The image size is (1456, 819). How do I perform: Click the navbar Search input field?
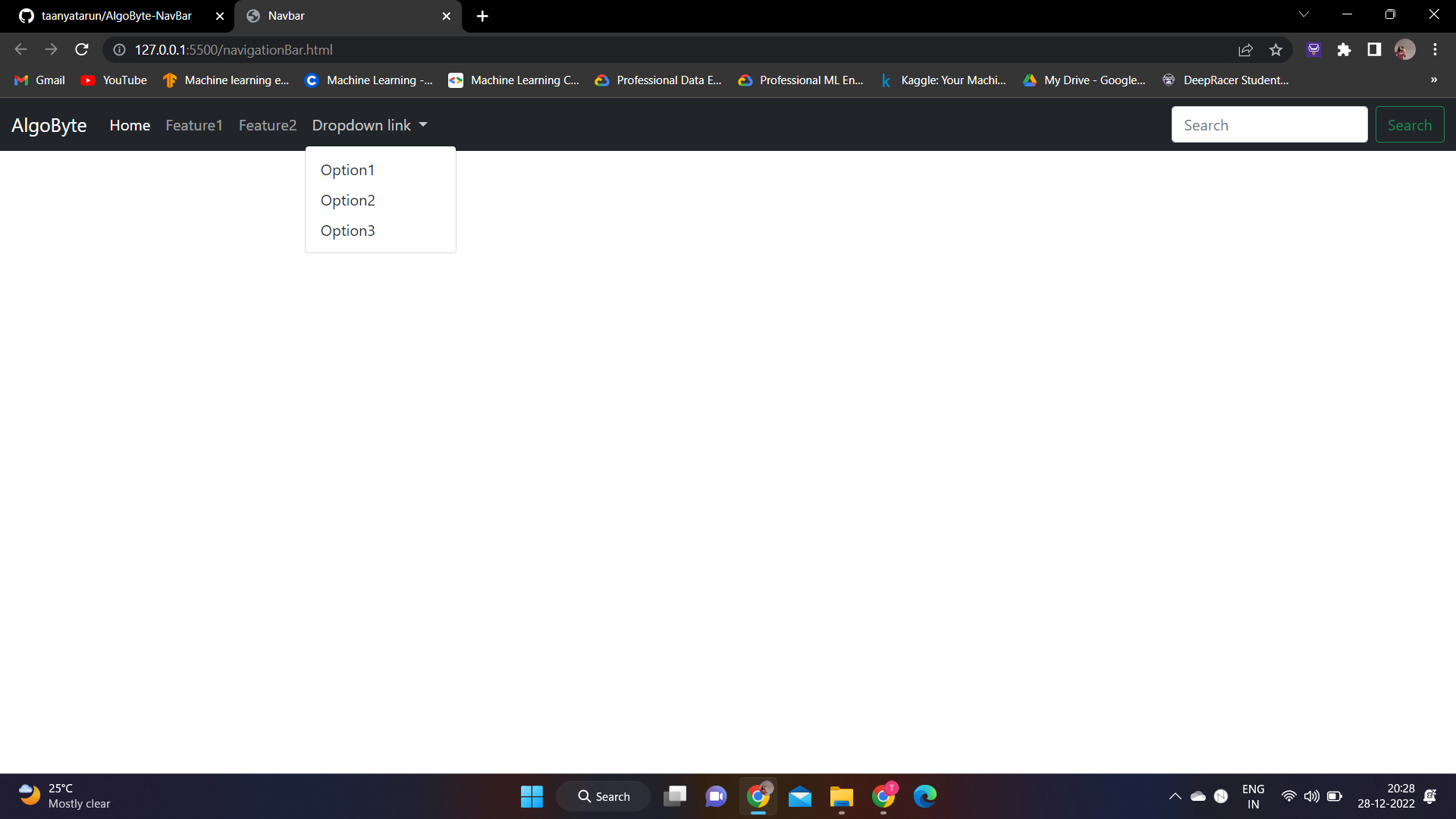(x=1269, y=125)
